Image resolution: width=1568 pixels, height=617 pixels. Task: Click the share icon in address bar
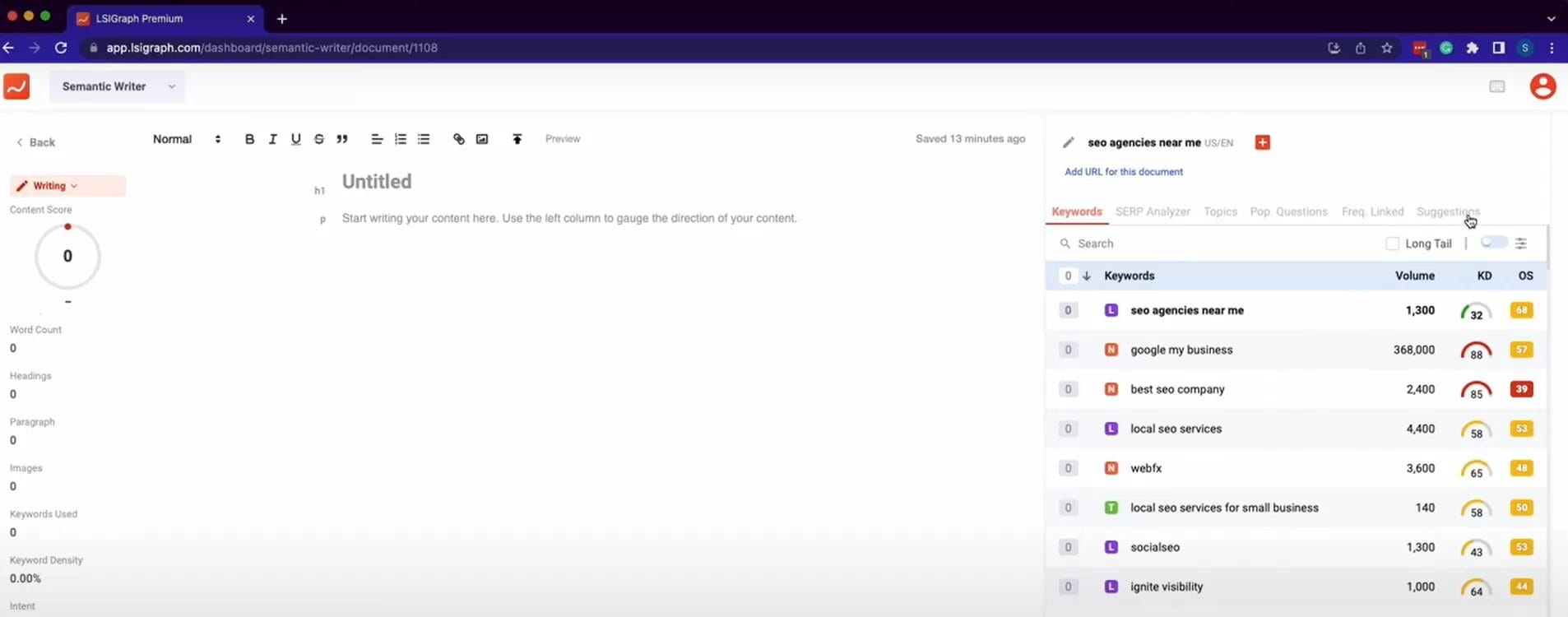click(1361, 48)
